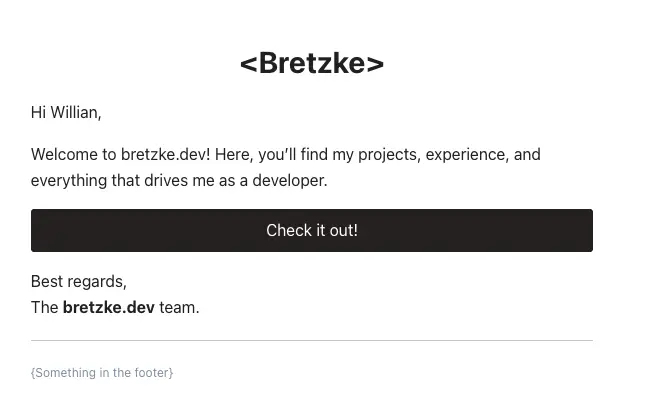Click the word "The" starting the signature
Viewport: 648px width, 412px height.
click(45, 307)
